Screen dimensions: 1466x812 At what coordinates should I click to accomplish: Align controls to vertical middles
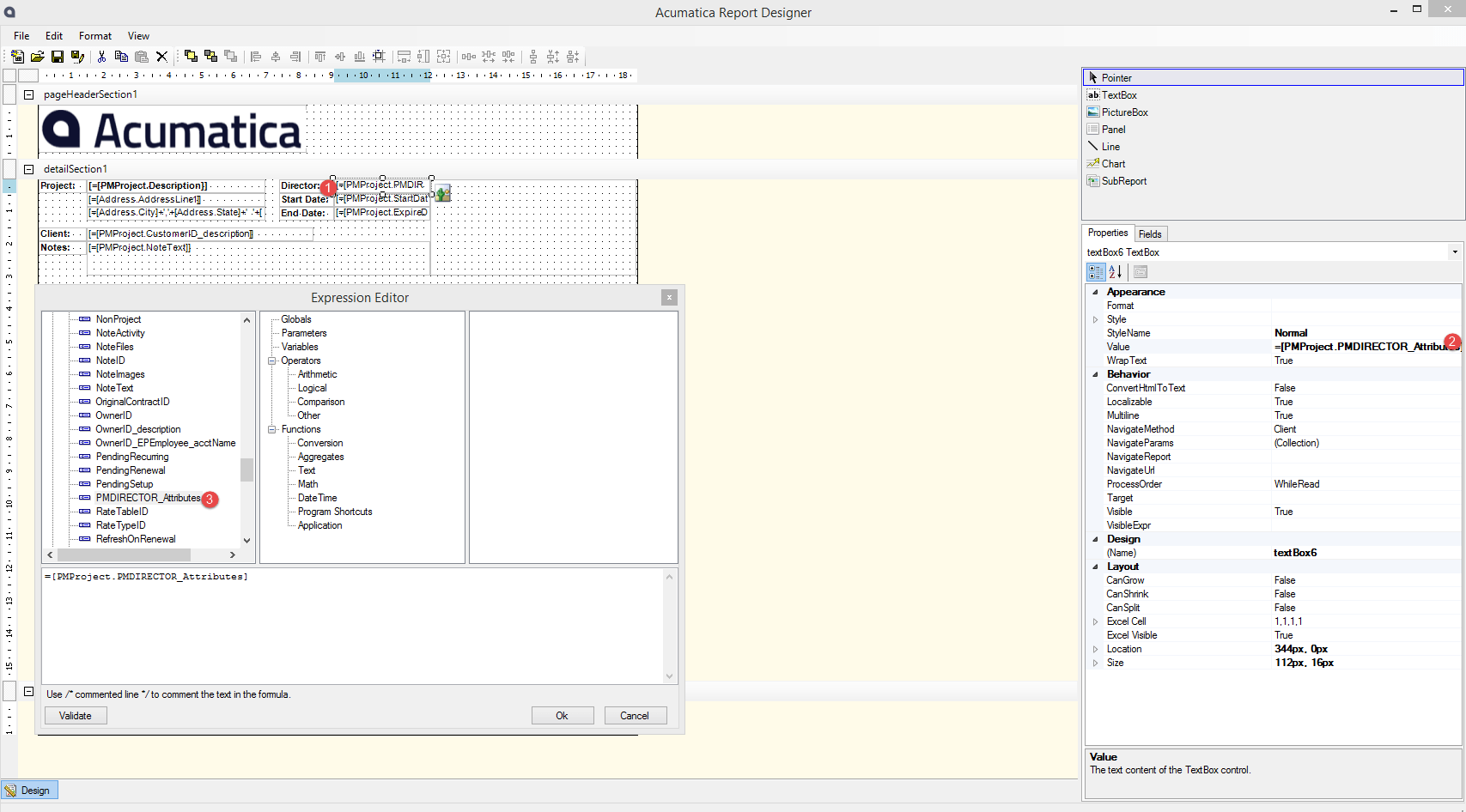340,57
